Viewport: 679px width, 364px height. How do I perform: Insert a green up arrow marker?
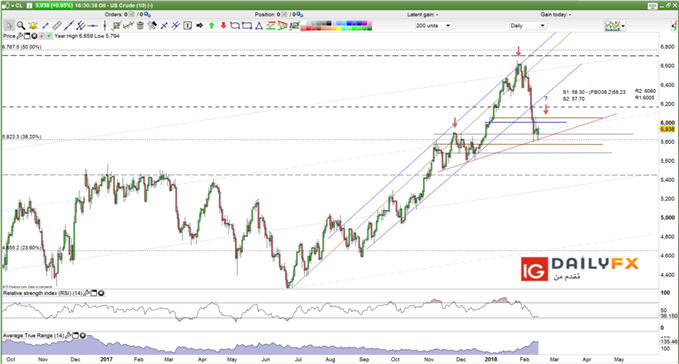click(x=211, y=26)
